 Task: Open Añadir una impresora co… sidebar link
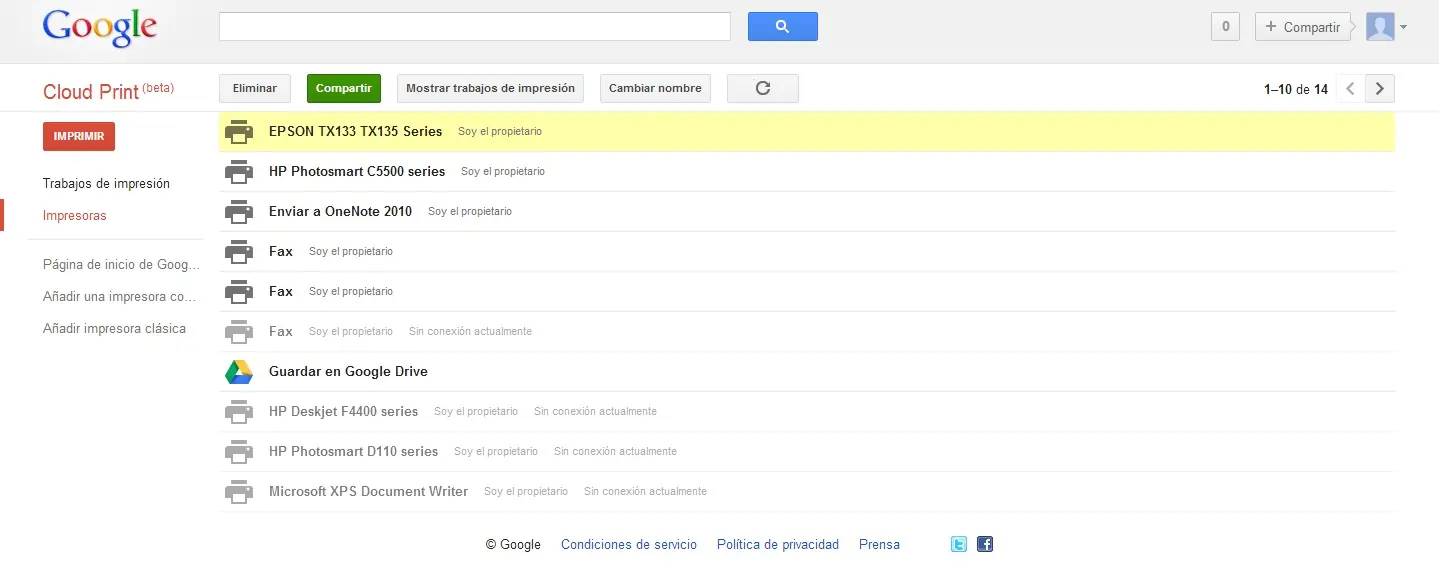coord(120,297)
